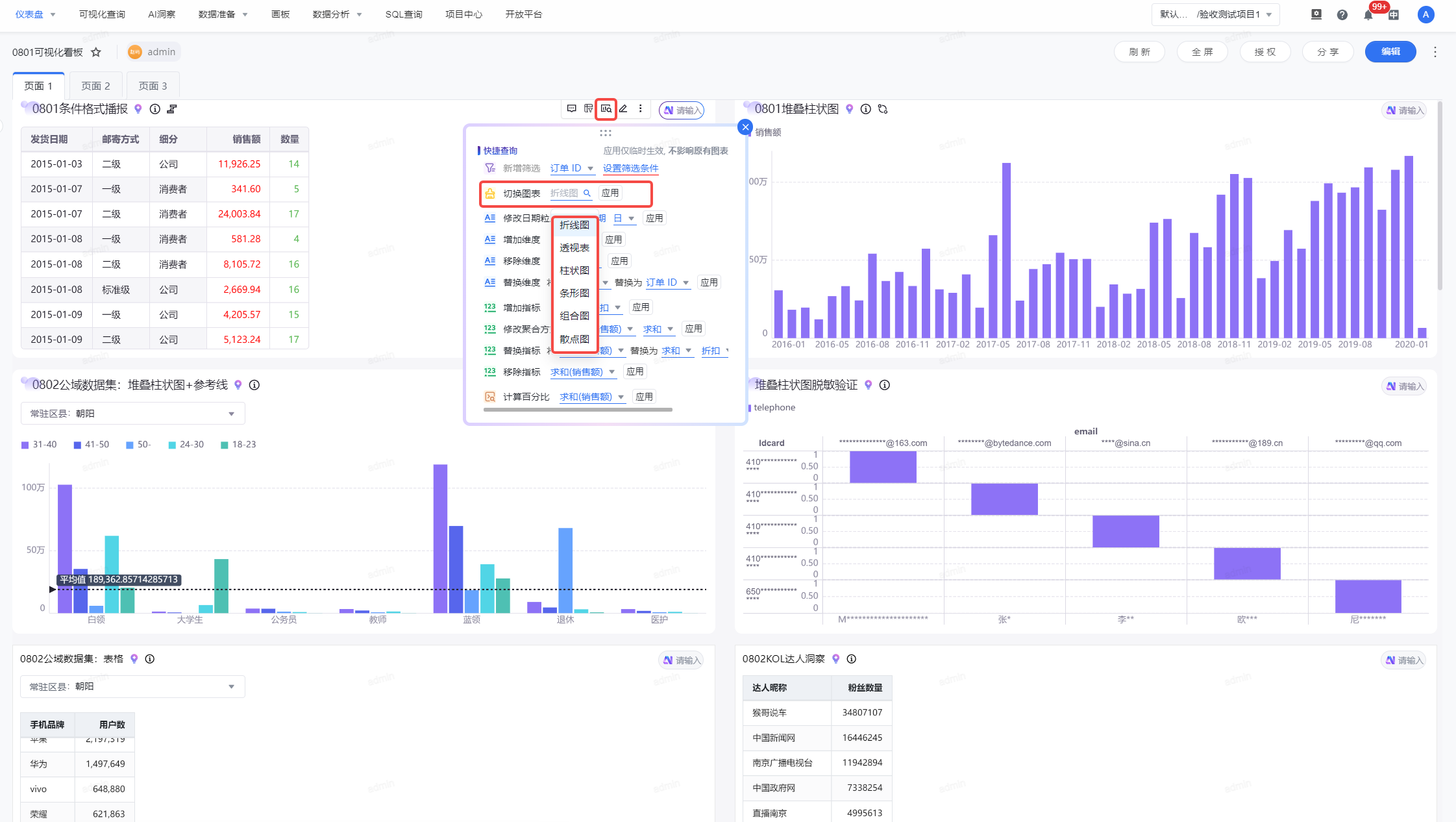This screenshot has width=1456, height=822.
Task: Expand 求和(销售额) dropdown in 计算百分比 row
Action: point(592,397)
